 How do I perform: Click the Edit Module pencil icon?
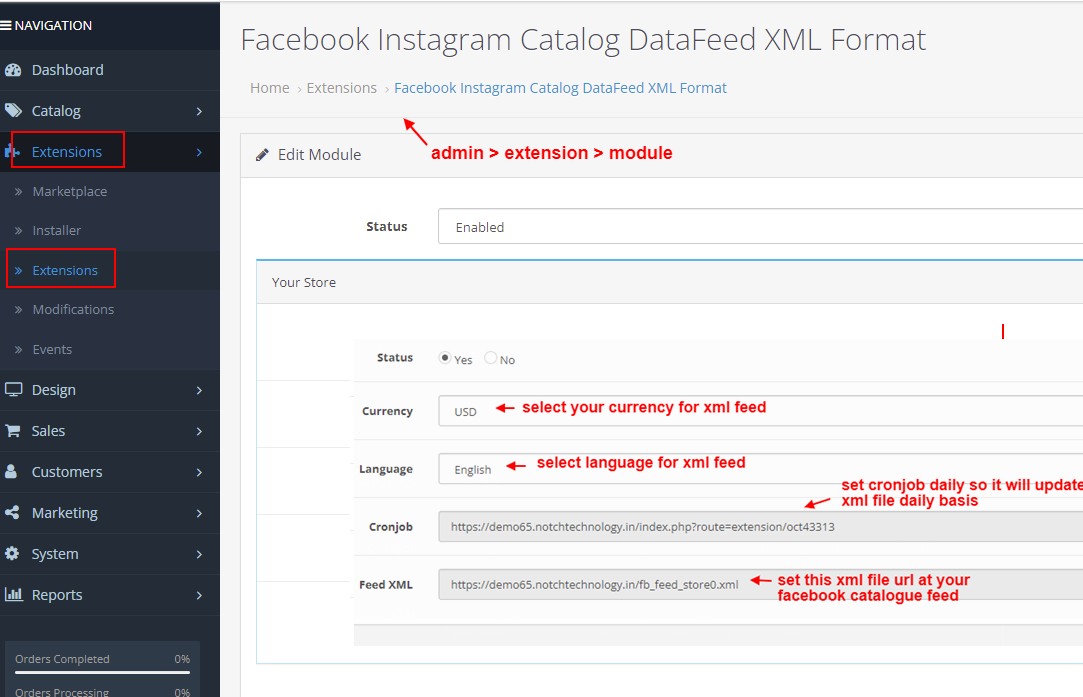click(262, 154)
